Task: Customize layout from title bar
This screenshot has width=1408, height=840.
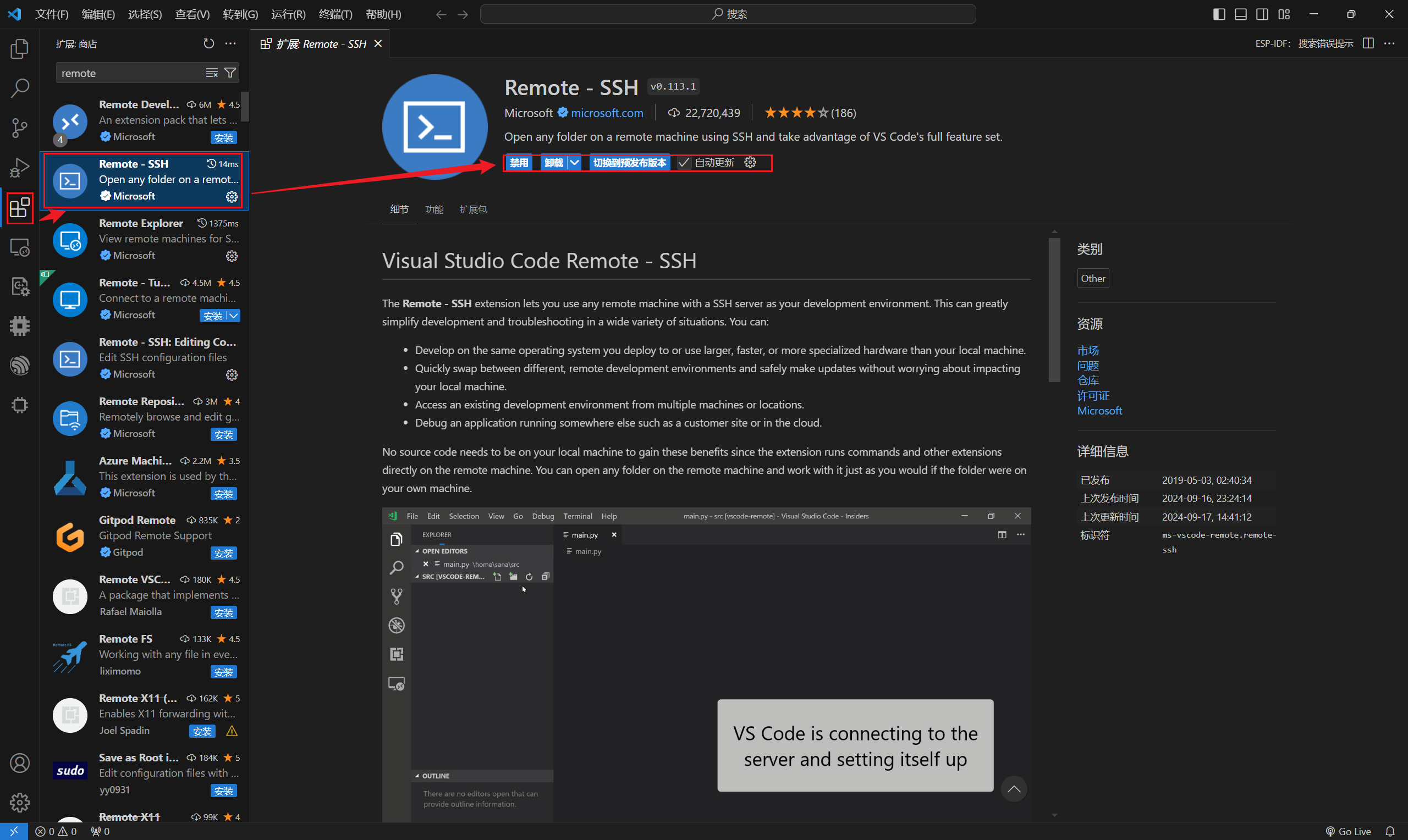Action: [x=1284, y=14]
